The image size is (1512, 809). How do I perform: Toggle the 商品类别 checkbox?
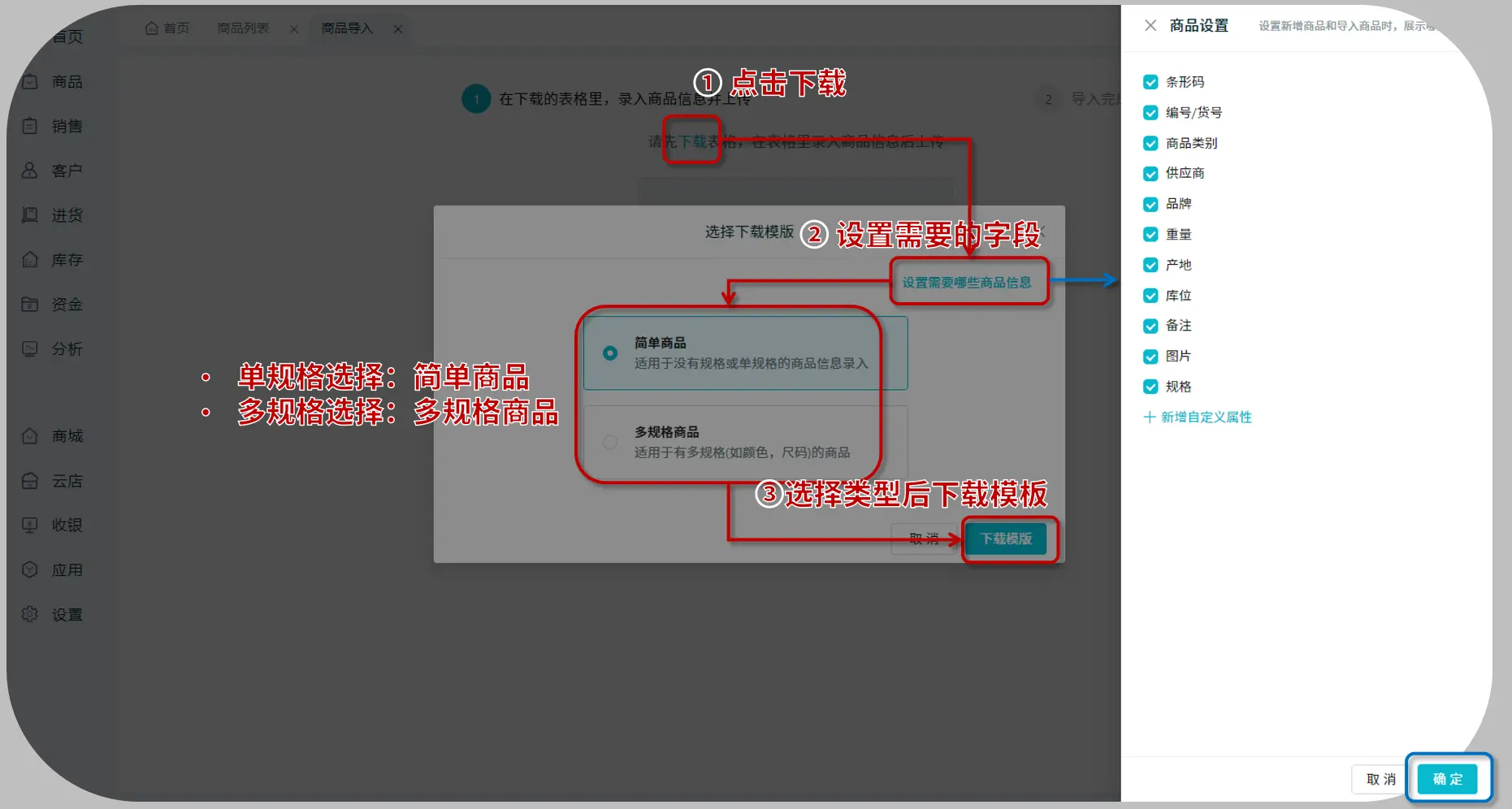click(1150, 144)
